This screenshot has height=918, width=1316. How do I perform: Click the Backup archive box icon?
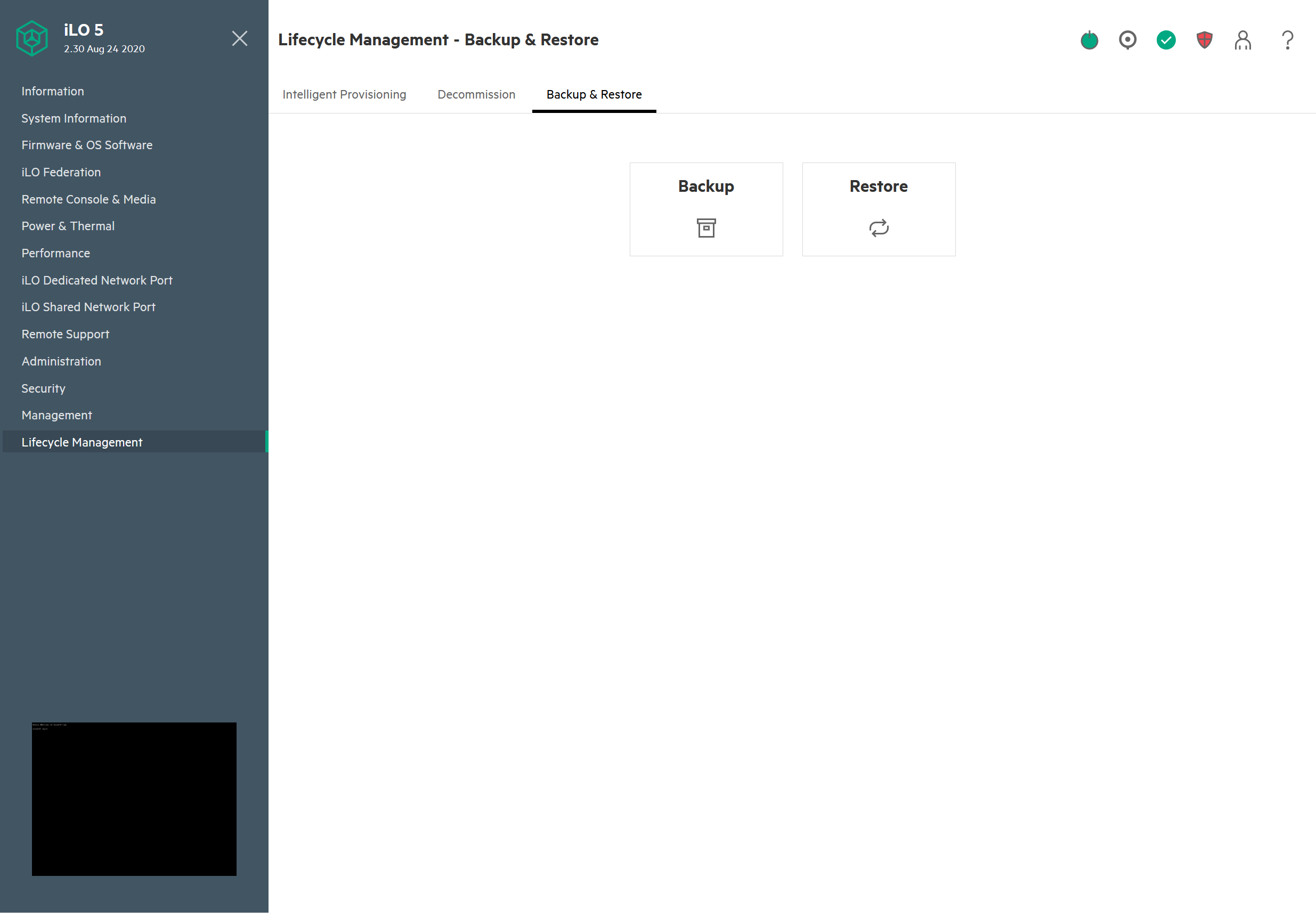point(706,228)
